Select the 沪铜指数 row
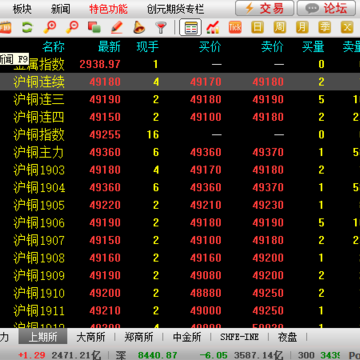The width and height of the screenshot is (360, 360). click(180, 135)
